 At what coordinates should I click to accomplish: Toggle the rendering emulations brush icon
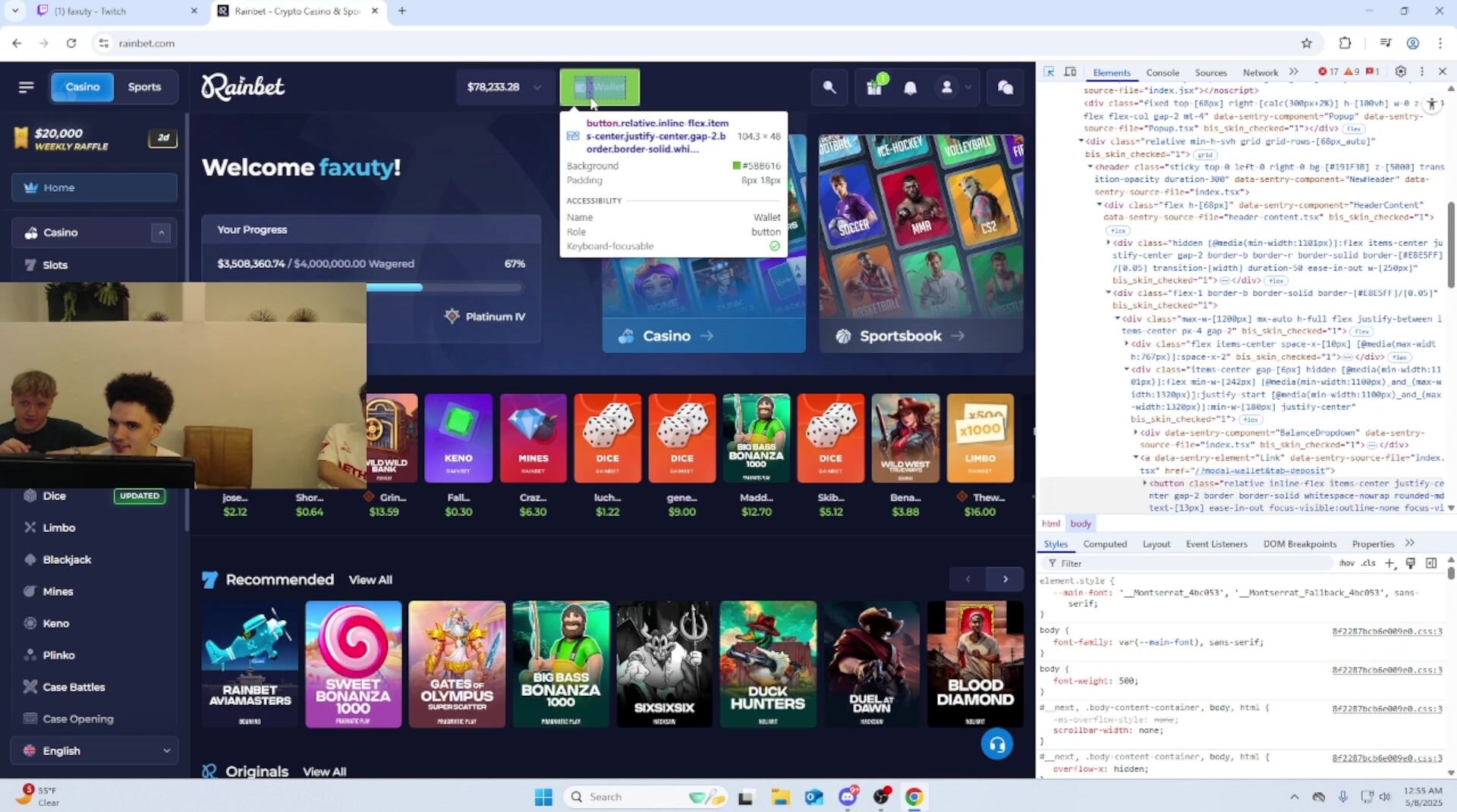point(1411,563)
